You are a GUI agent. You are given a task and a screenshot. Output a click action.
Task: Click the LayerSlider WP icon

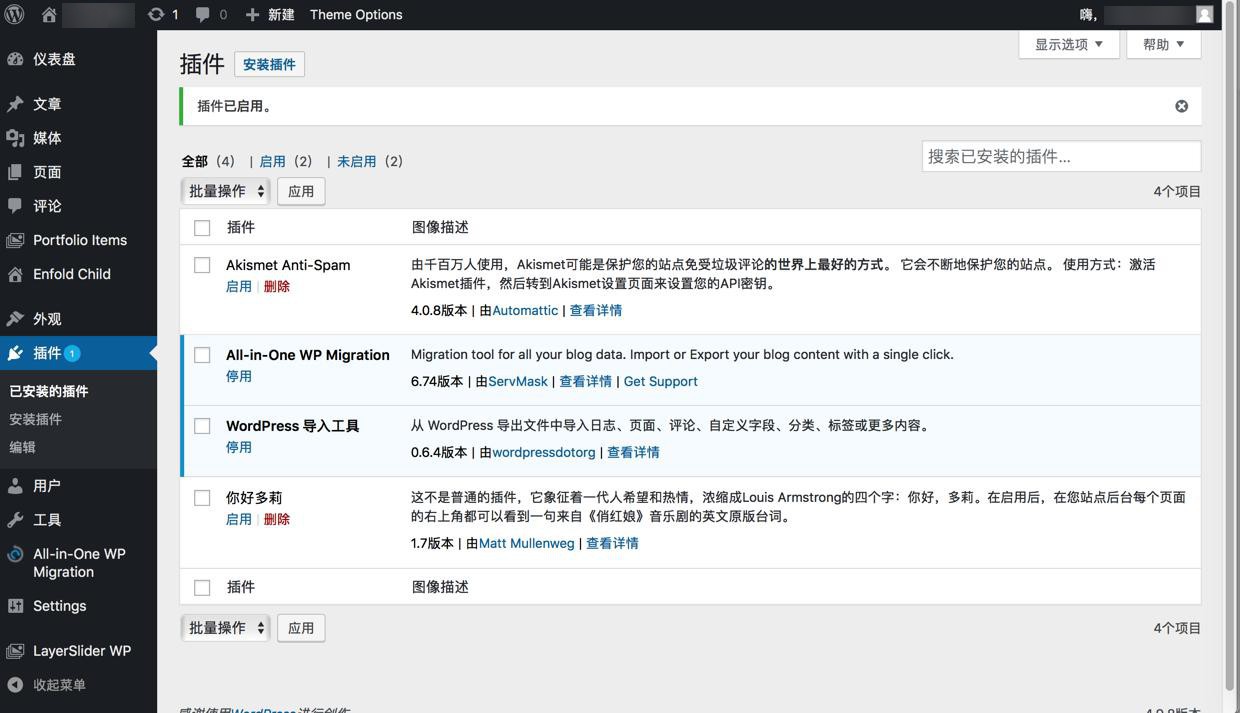click(15, 651)
